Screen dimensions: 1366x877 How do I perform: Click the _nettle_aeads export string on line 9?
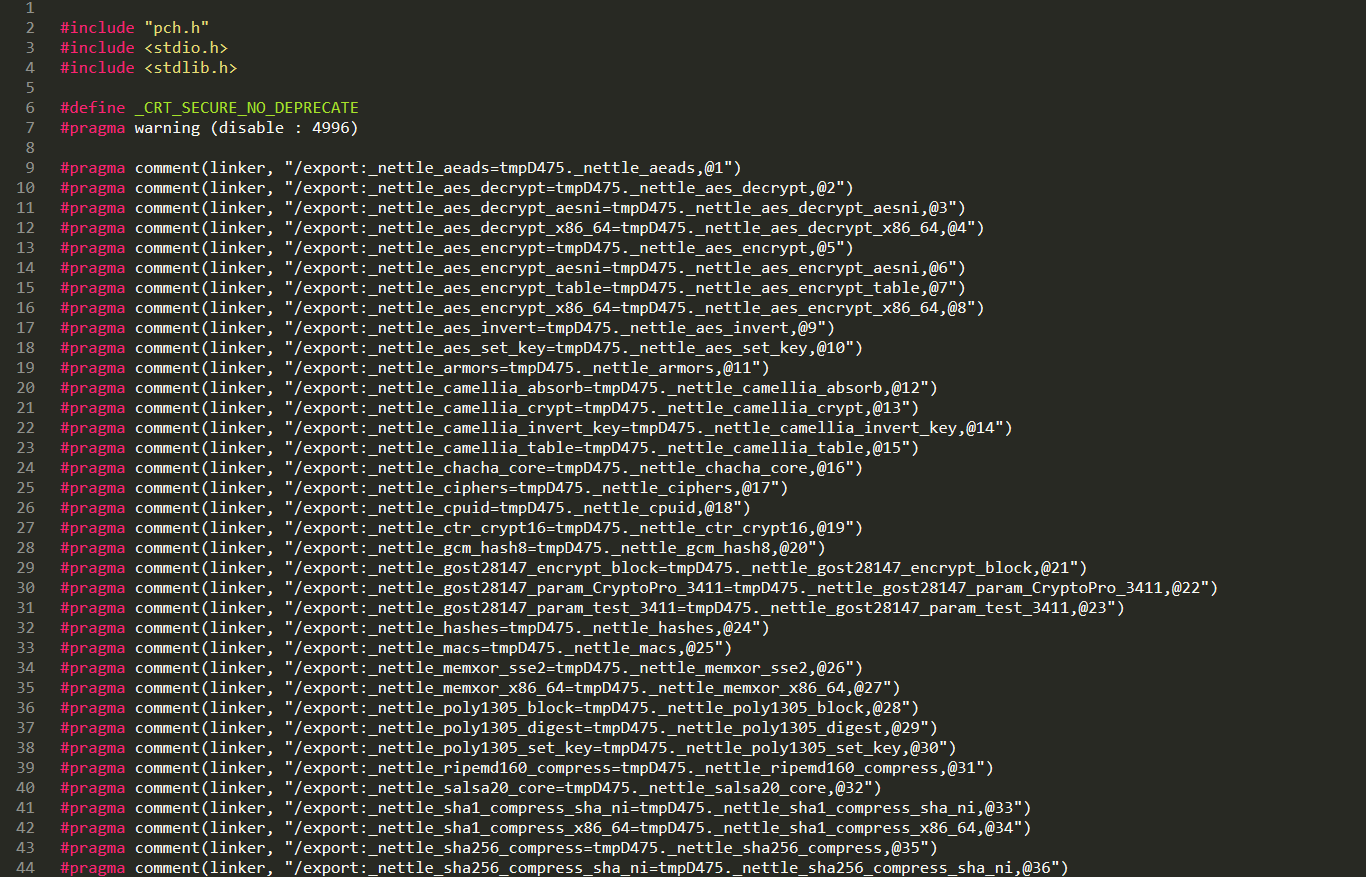[x=512, y=168]
